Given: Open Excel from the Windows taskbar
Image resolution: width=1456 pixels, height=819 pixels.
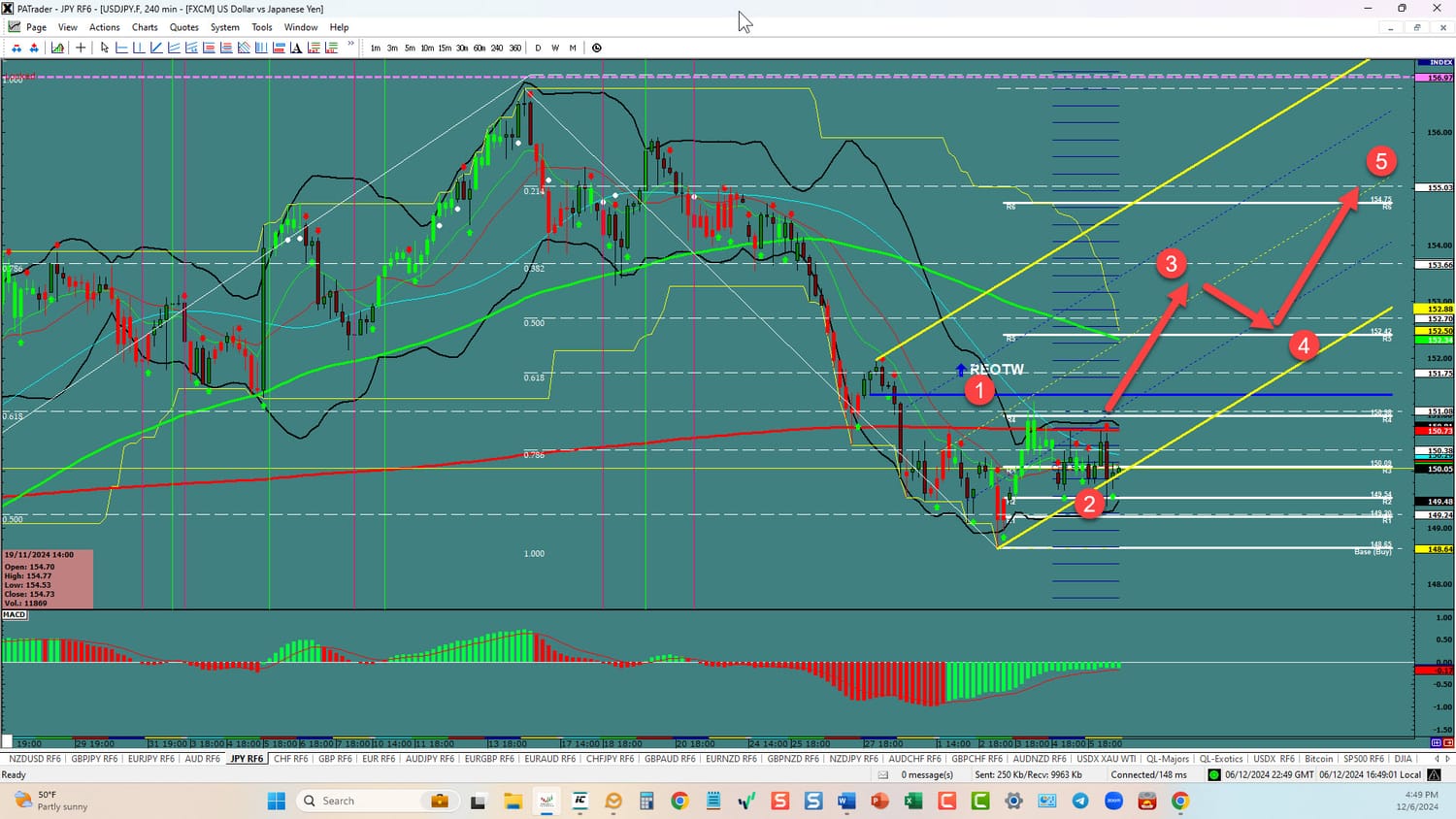Looking at the screenshot, I should click(x=913, y=801).
